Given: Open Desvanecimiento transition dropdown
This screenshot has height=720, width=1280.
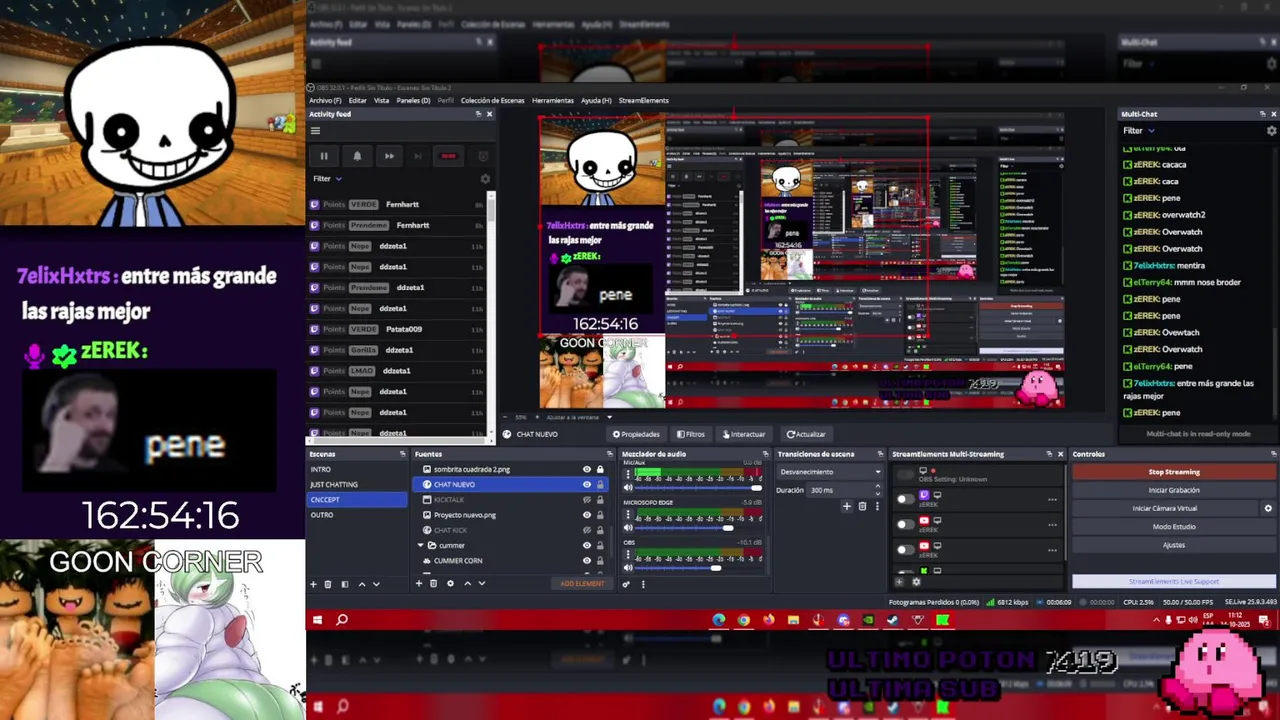Looking at the screenshot, I should pos(830,472).
